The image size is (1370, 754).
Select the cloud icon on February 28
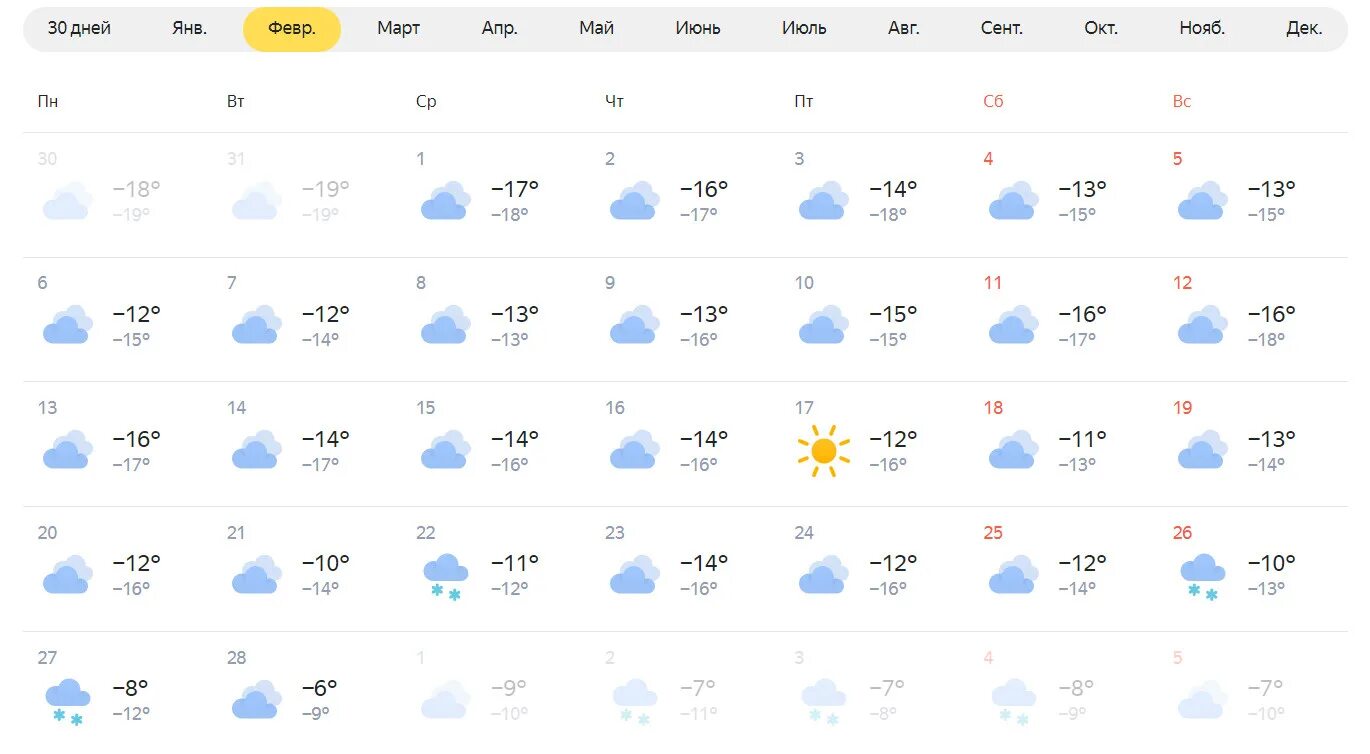pyautogui.click(x=257, y=699)
